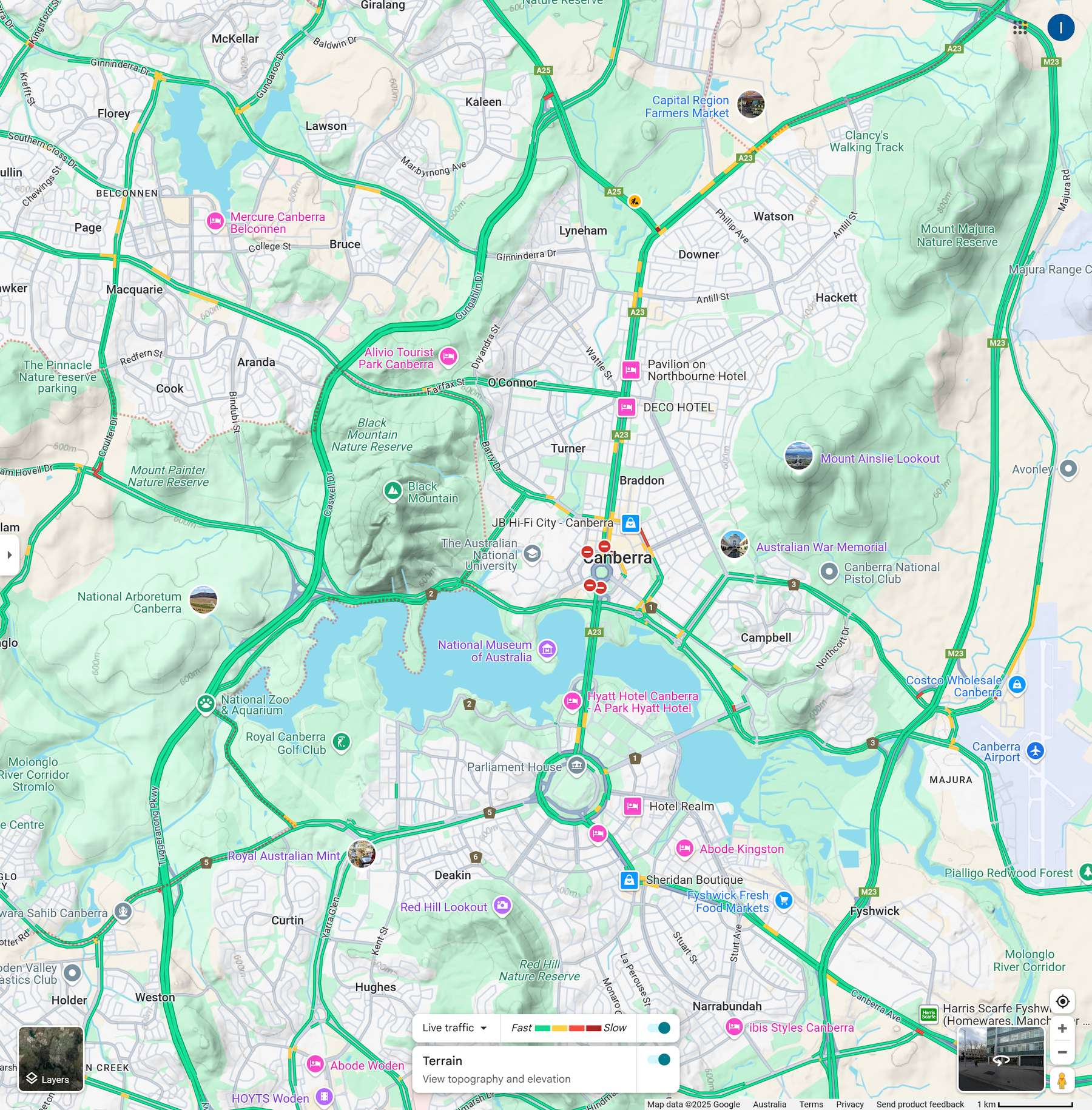Click the Royal Australian Mint photo thumbnail
The image size is (1092, 1110).
coord(362,853)
